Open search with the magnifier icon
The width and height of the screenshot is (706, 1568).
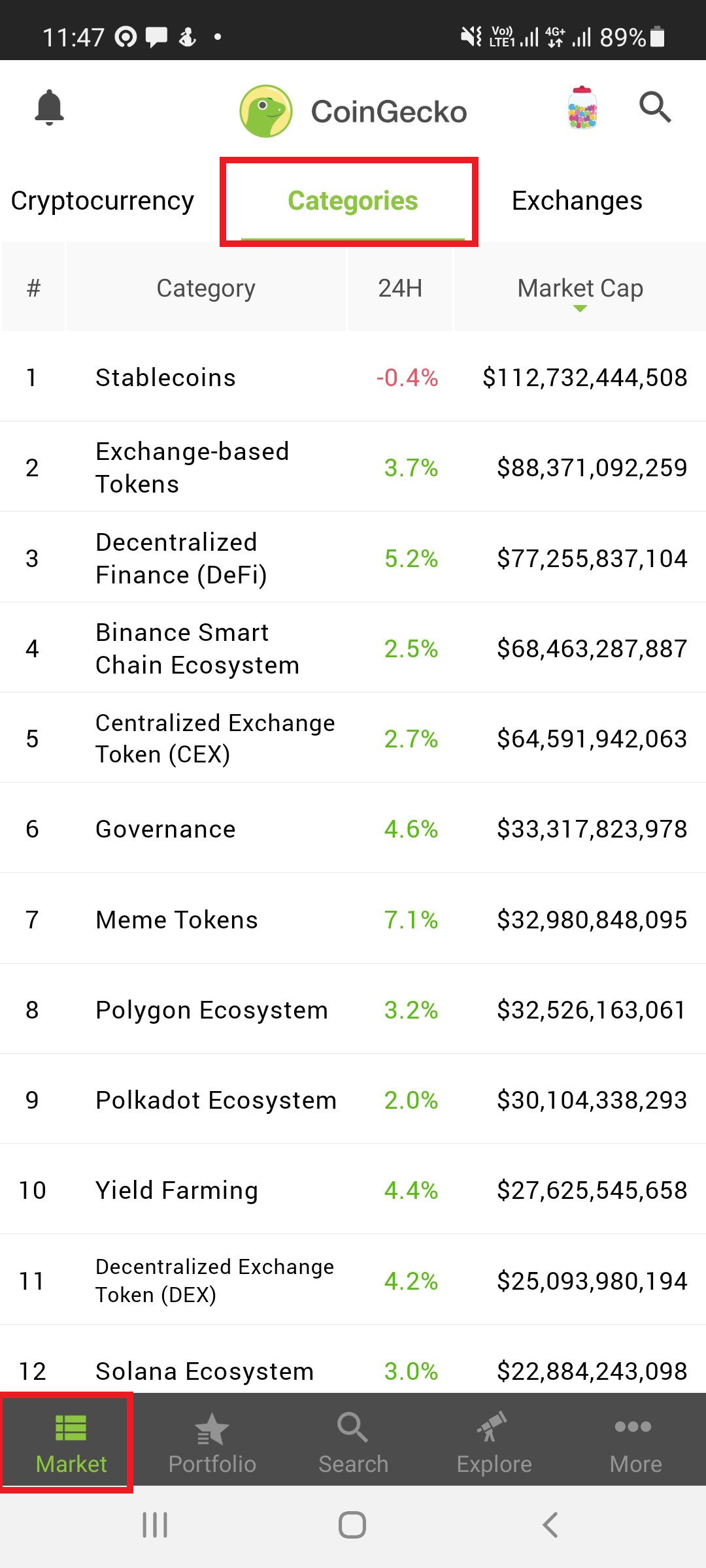point(655,108)
